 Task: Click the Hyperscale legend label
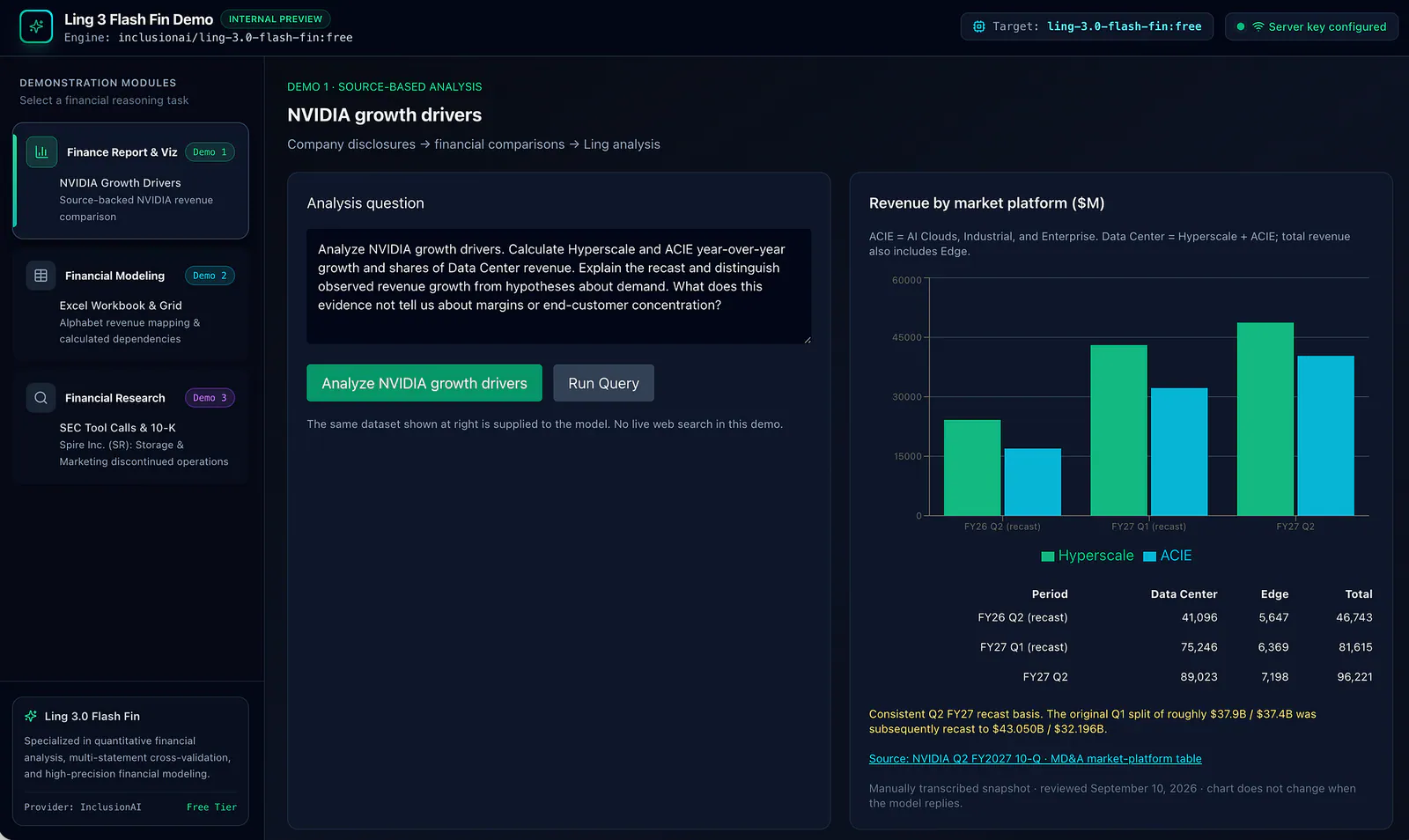1095,556
